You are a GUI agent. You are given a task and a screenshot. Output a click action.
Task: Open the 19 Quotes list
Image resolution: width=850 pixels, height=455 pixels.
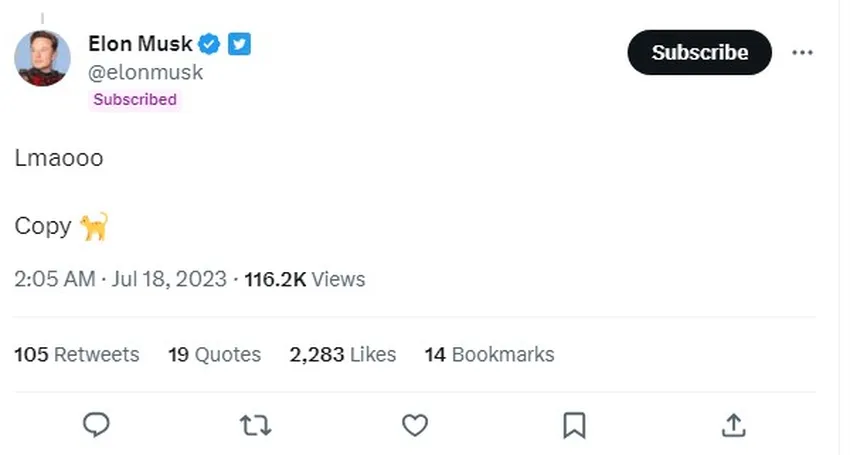coord(214,354)
